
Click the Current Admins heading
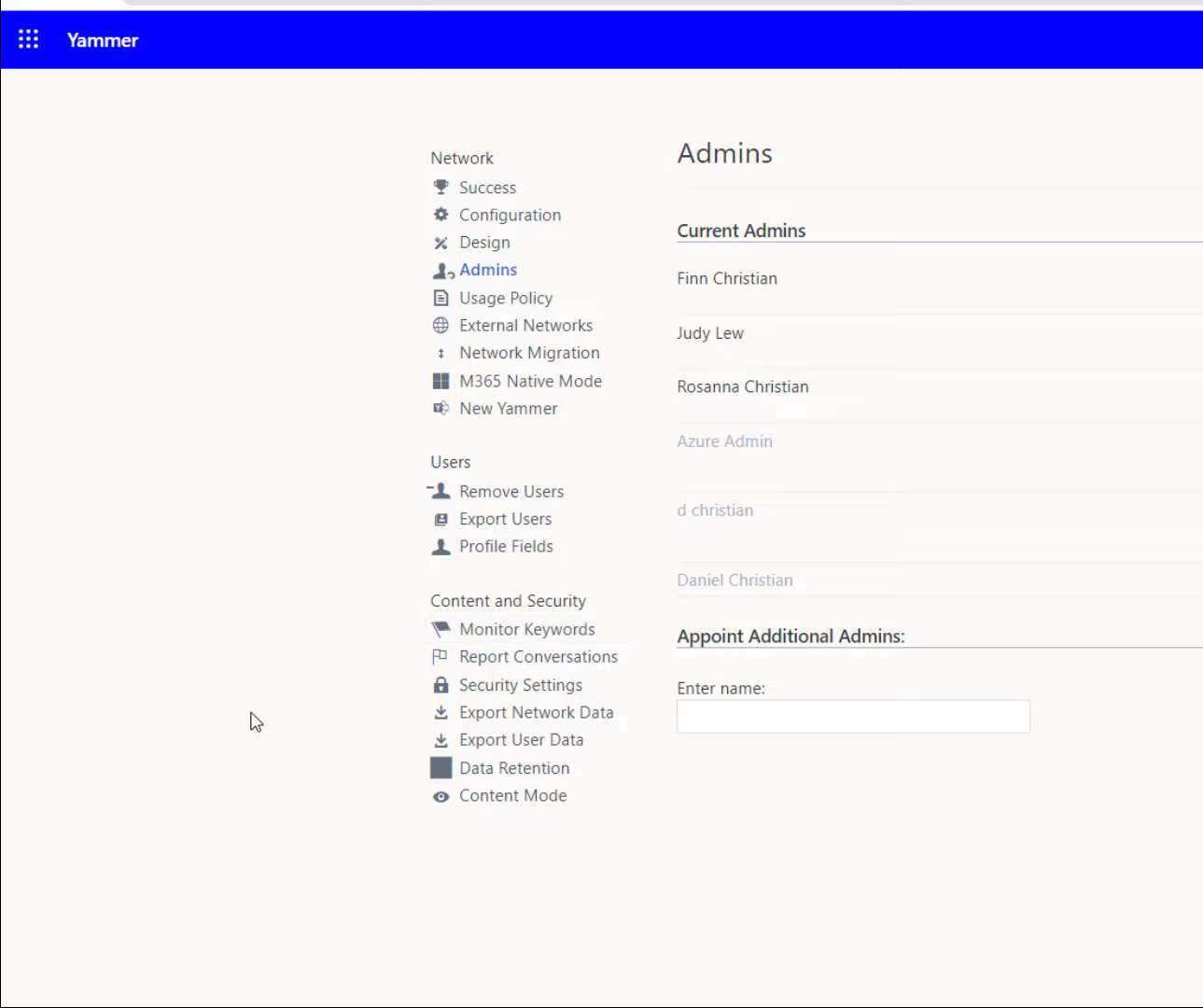click(741, 231)
